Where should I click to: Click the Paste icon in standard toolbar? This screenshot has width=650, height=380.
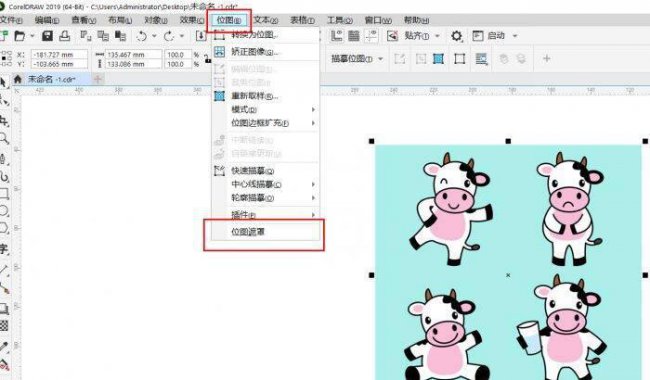tap(120, 36)
